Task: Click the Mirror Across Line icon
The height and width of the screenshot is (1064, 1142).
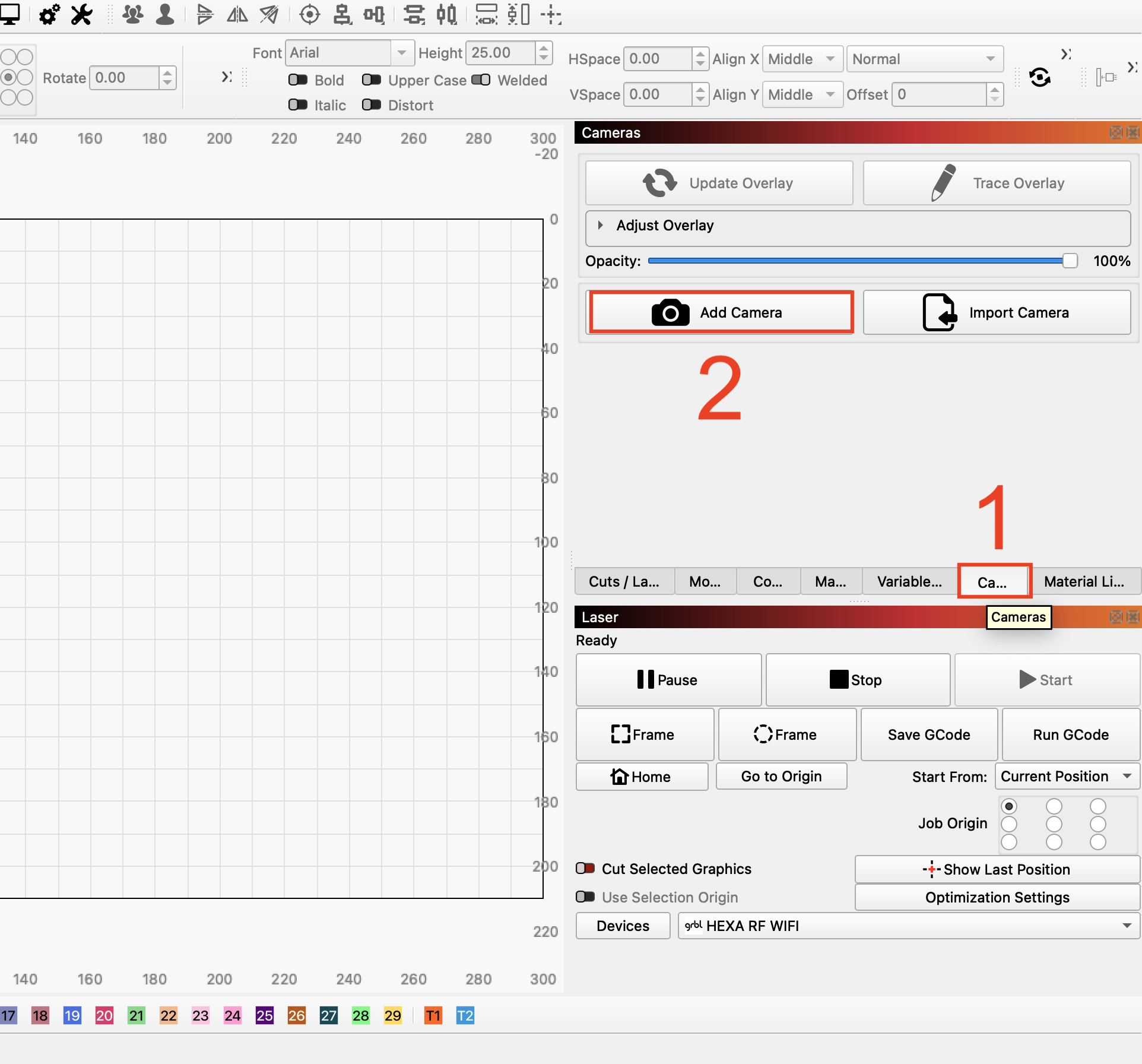Action: coord(269,14)
